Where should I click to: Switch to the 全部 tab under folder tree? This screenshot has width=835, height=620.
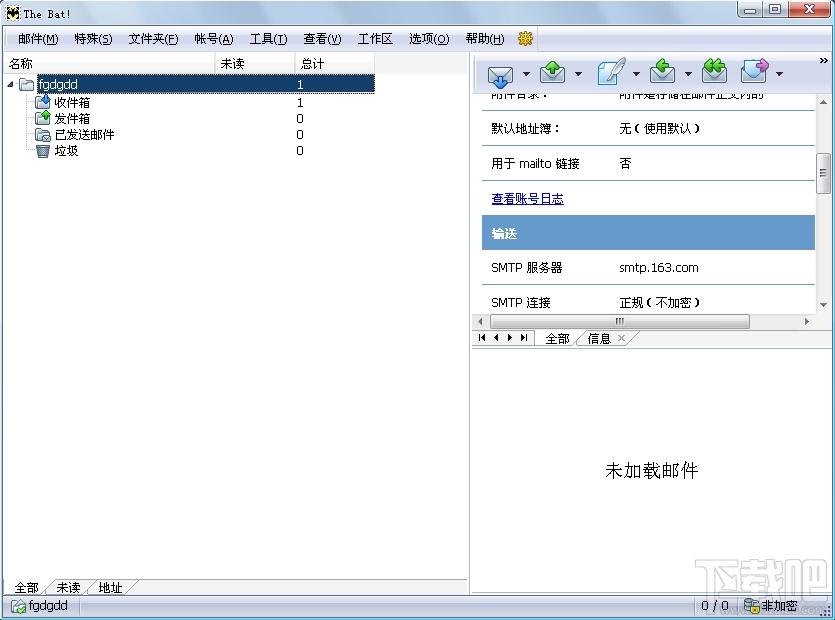tap(27, 588)
